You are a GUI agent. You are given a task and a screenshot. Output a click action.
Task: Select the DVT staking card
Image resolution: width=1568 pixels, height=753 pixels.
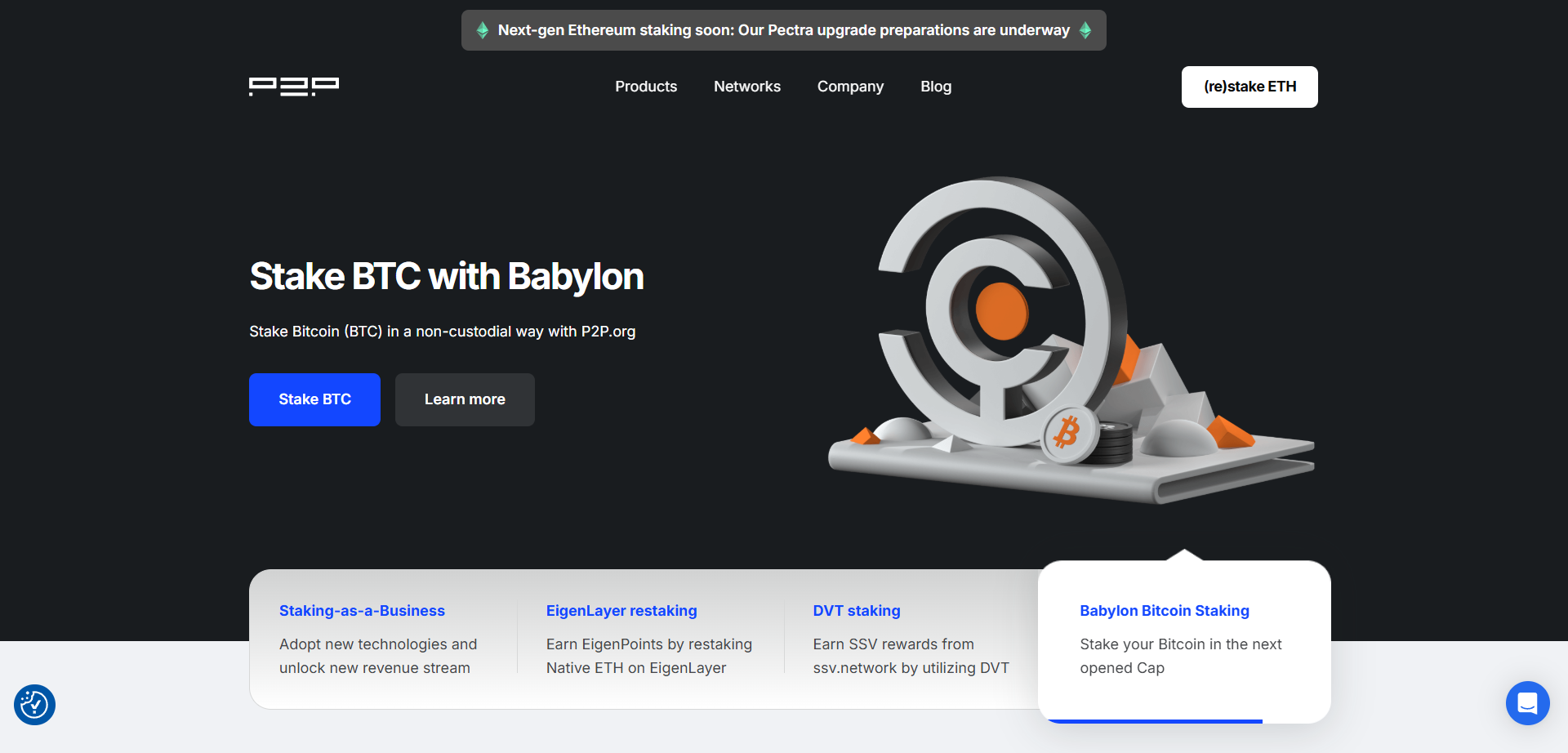point(911,639)
